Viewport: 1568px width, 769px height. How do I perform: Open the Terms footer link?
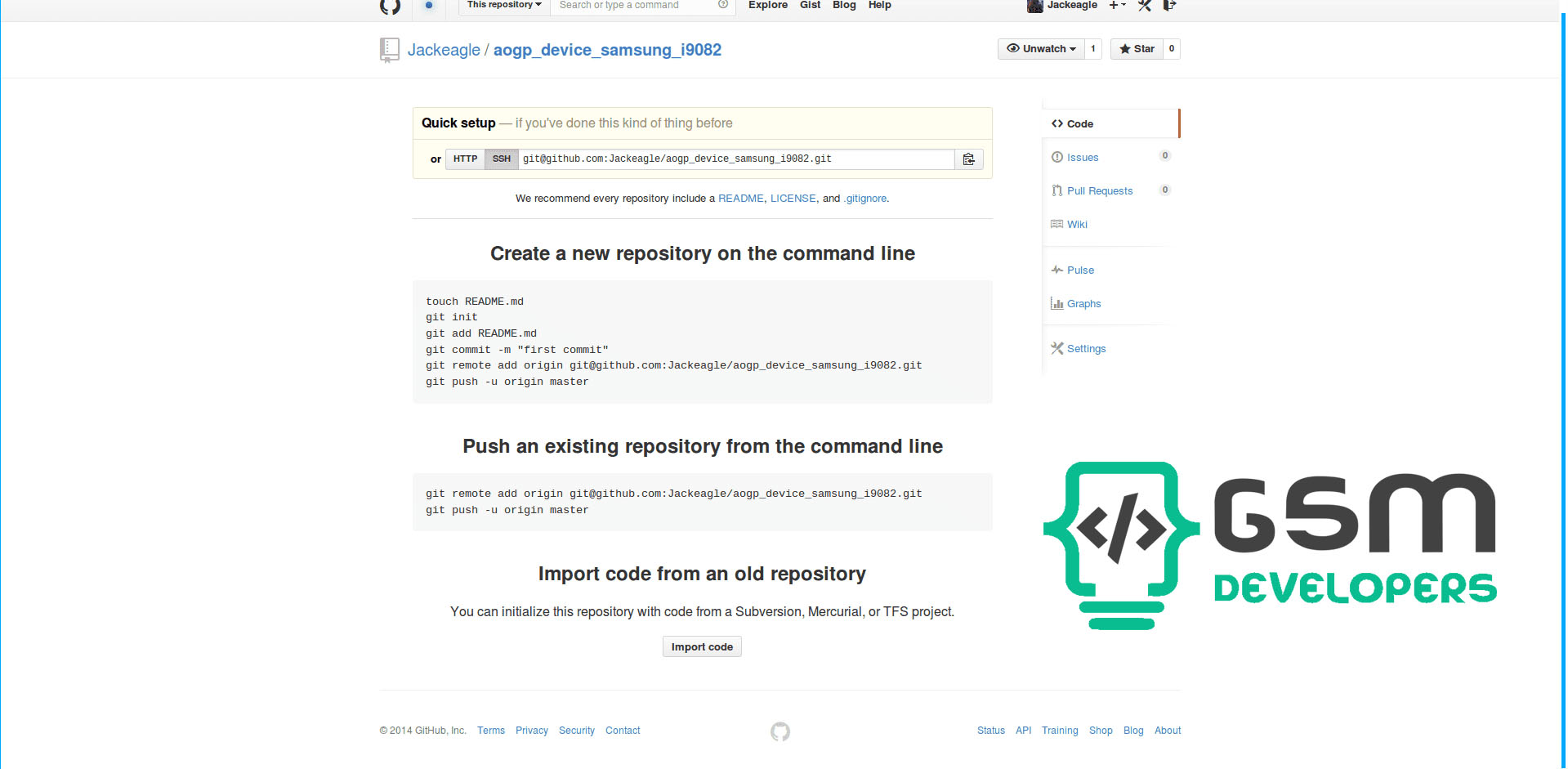(491, 731)
